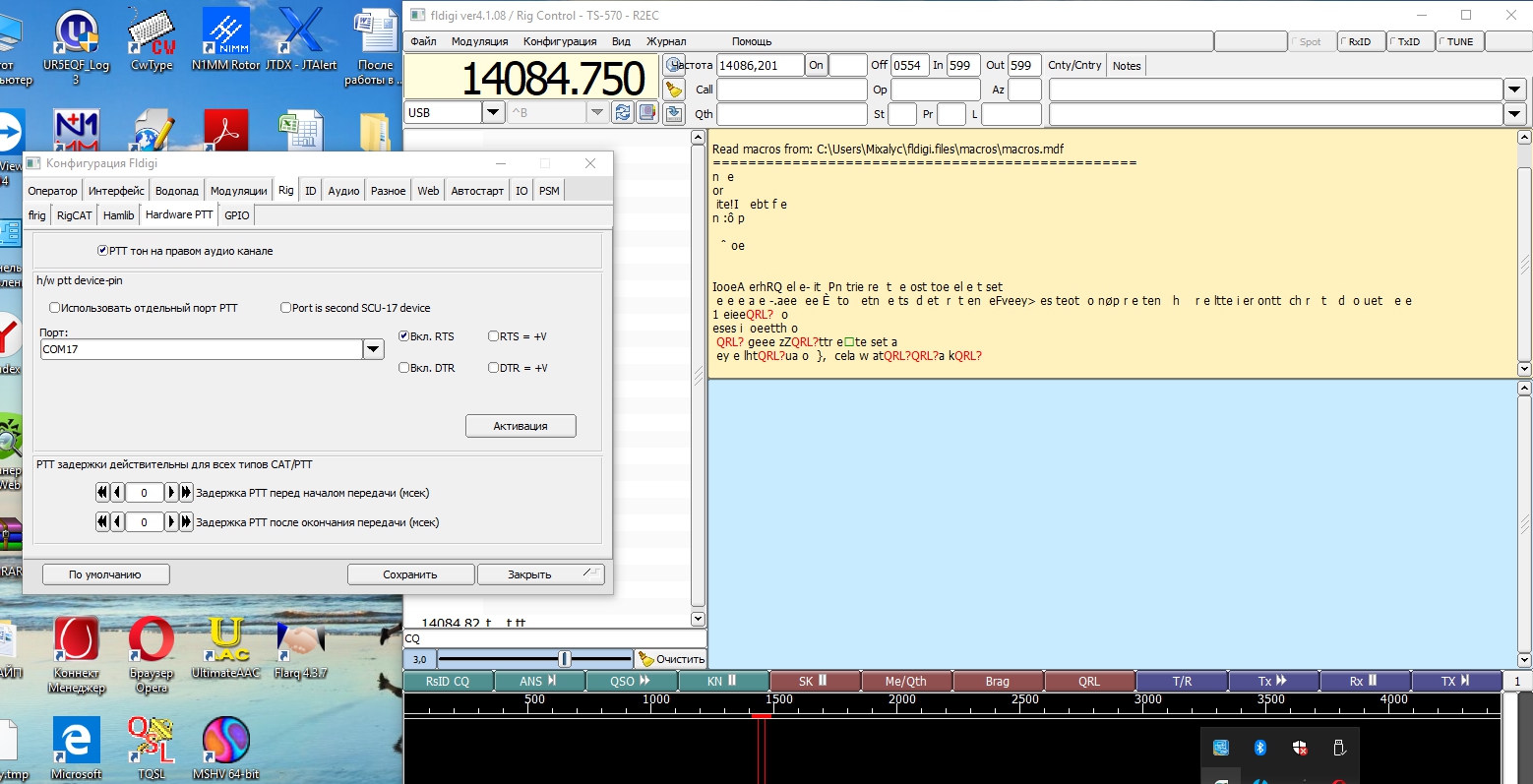Image resolution: width=1533 pixels, height=784 pixels.
Task: Expand the Call row right-side dropdown arrow
Action: (x=1515, y=90)
